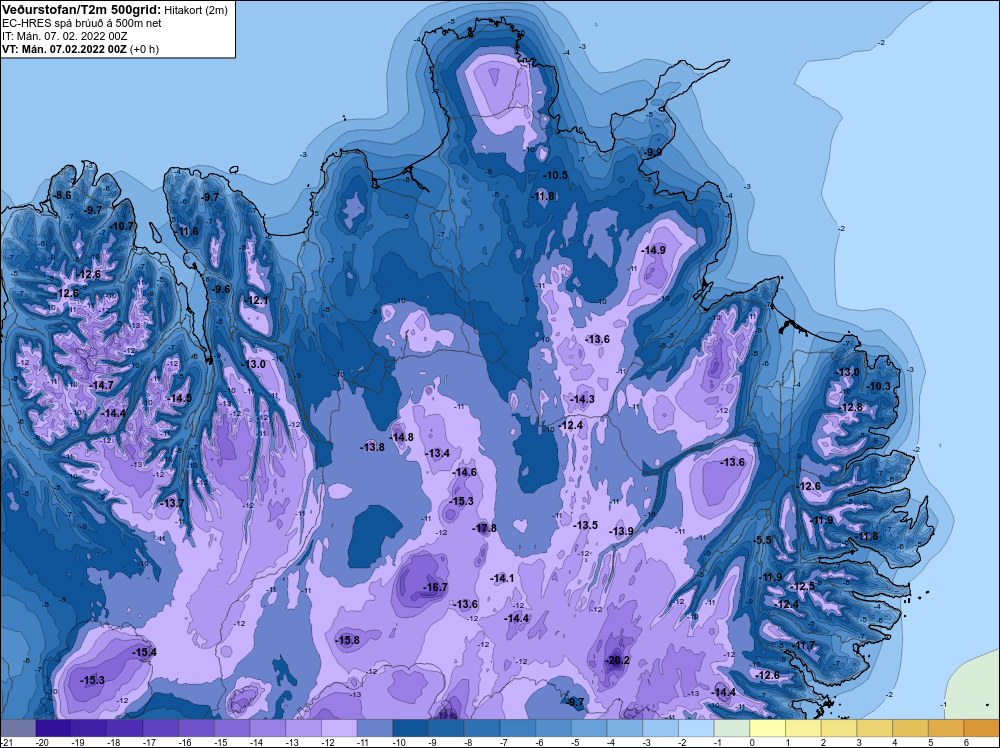Click the -17.8 temperature label

click(x=484, y=528)
